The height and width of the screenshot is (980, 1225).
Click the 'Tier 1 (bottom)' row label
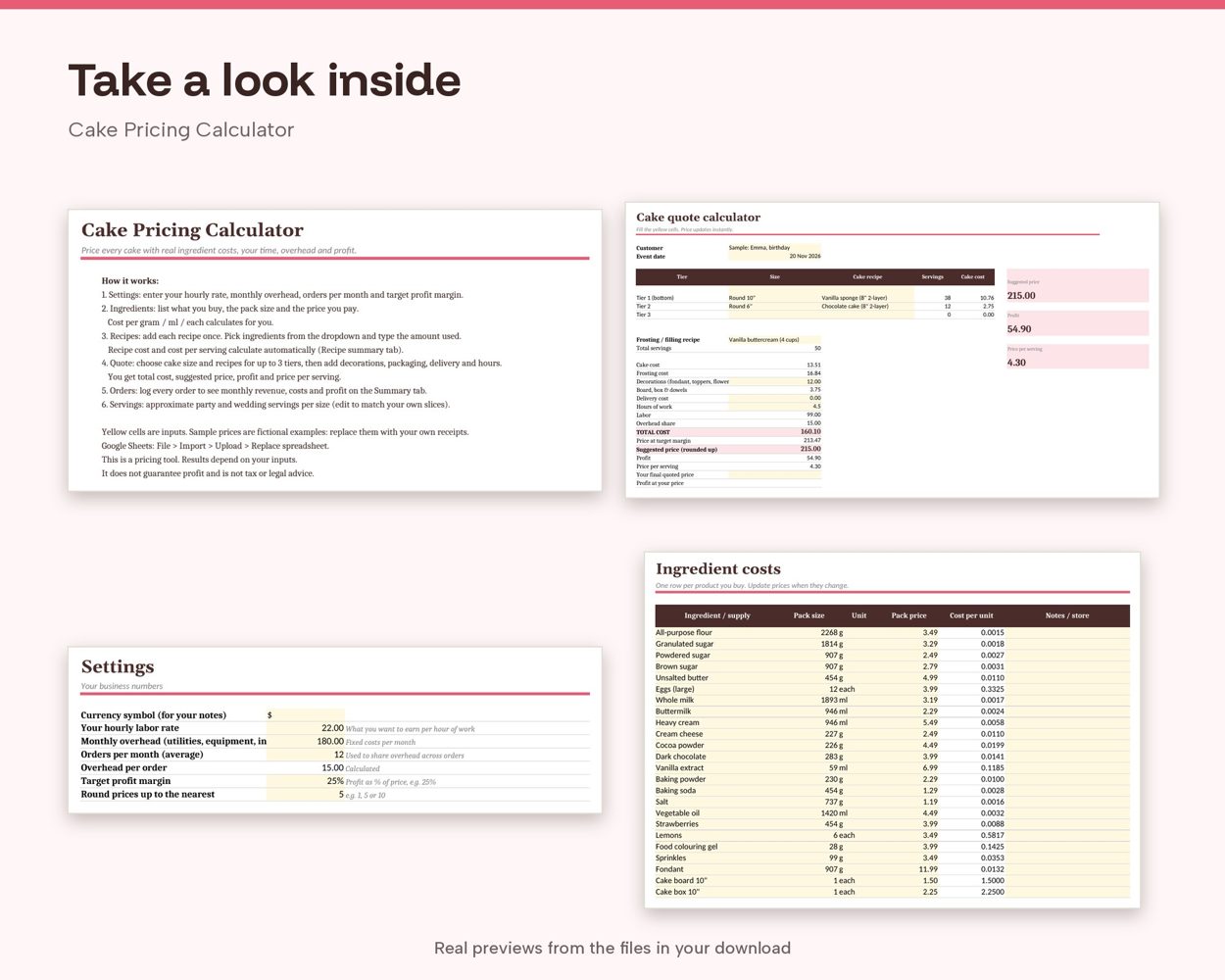(x=655, y=298)
